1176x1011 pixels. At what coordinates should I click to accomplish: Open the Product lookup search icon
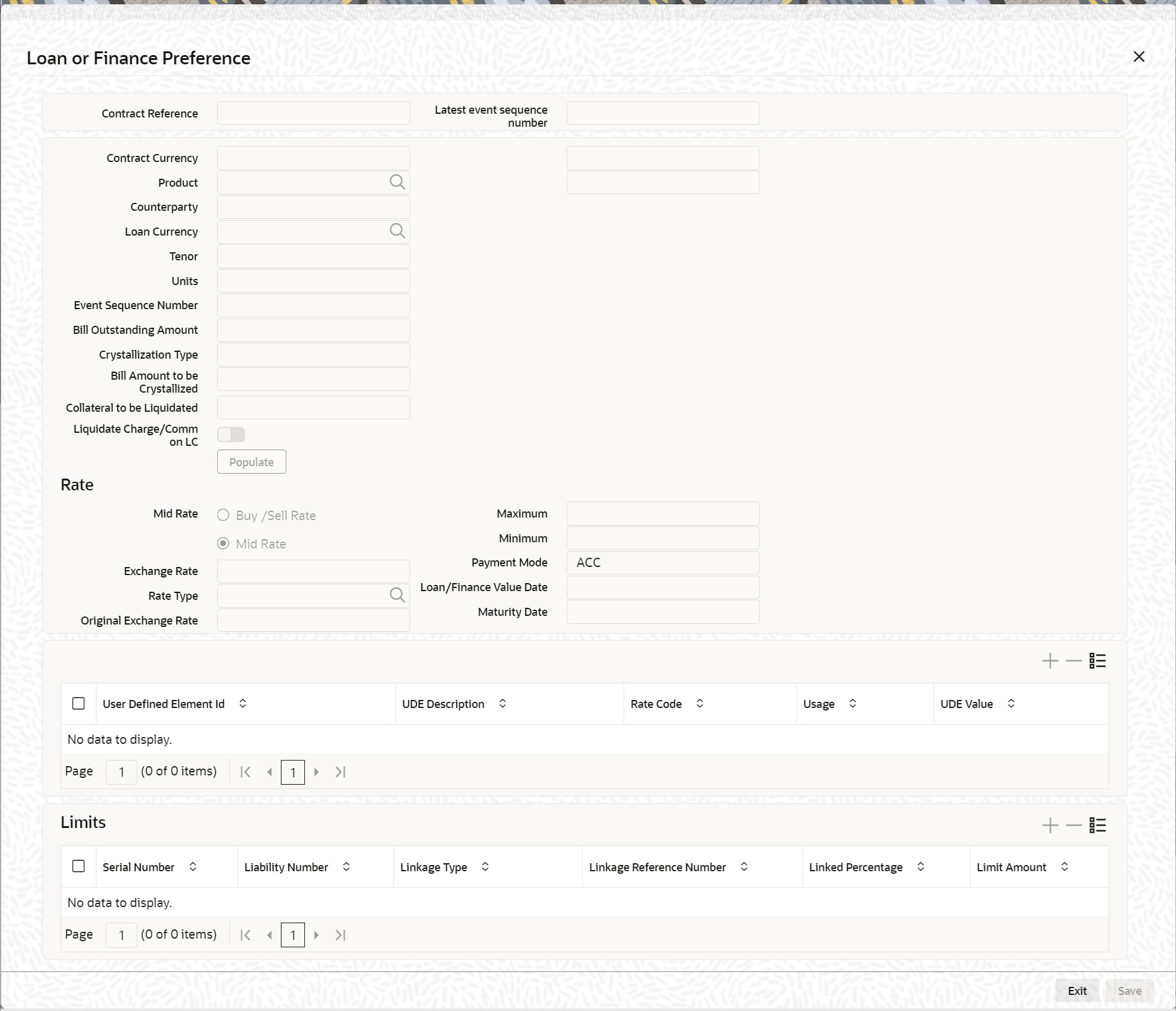(397, 182)
